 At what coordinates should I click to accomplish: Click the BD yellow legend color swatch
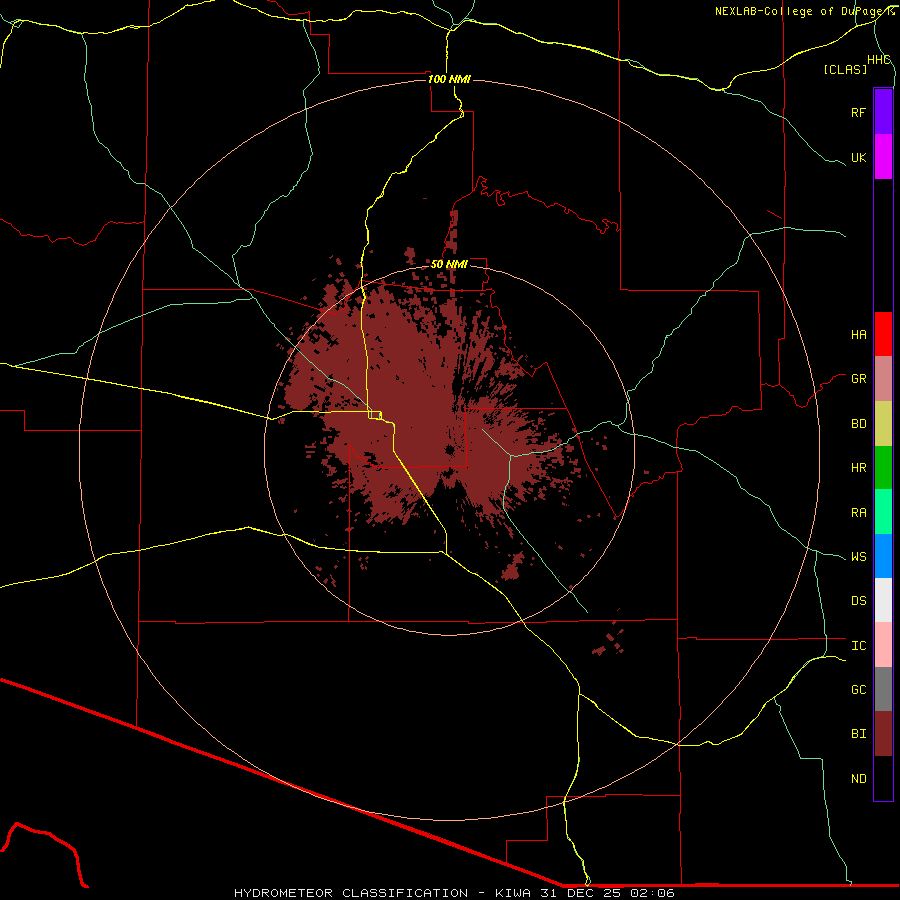(x=883, y=424)
